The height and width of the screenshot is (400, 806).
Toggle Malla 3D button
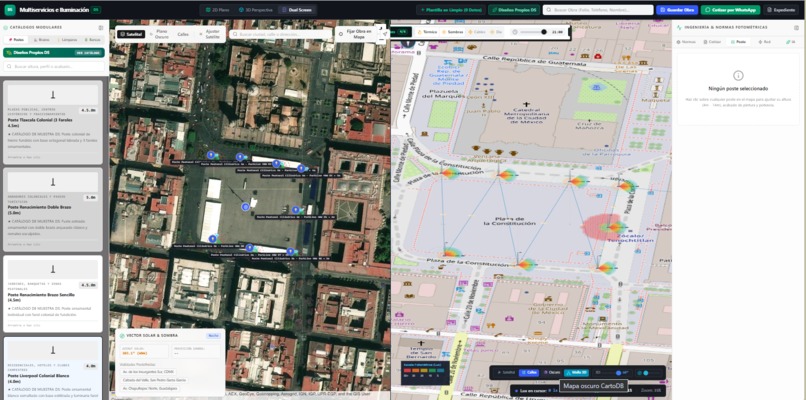pos(576,373)
